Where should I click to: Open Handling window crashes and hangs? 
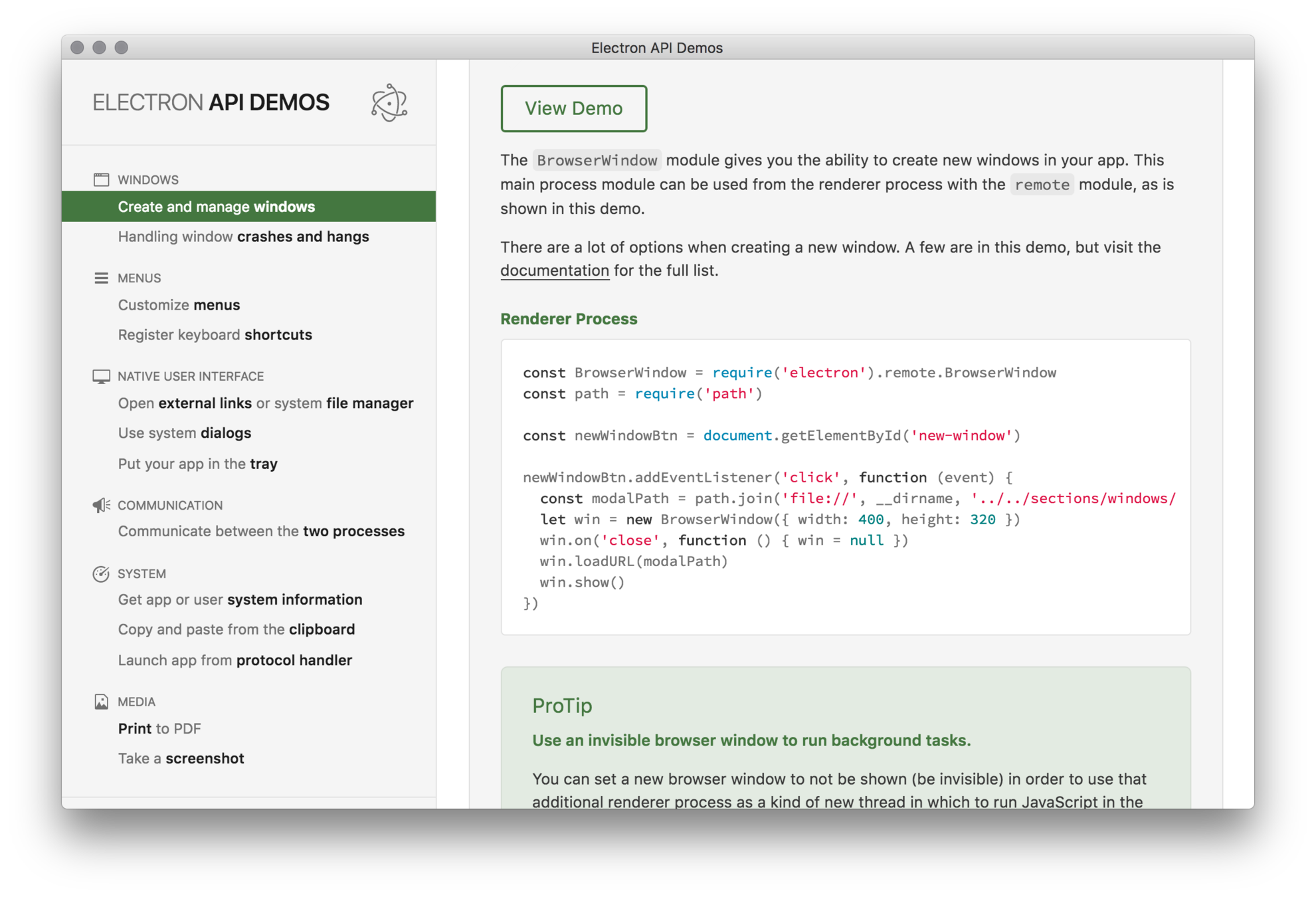click(243, 237)
